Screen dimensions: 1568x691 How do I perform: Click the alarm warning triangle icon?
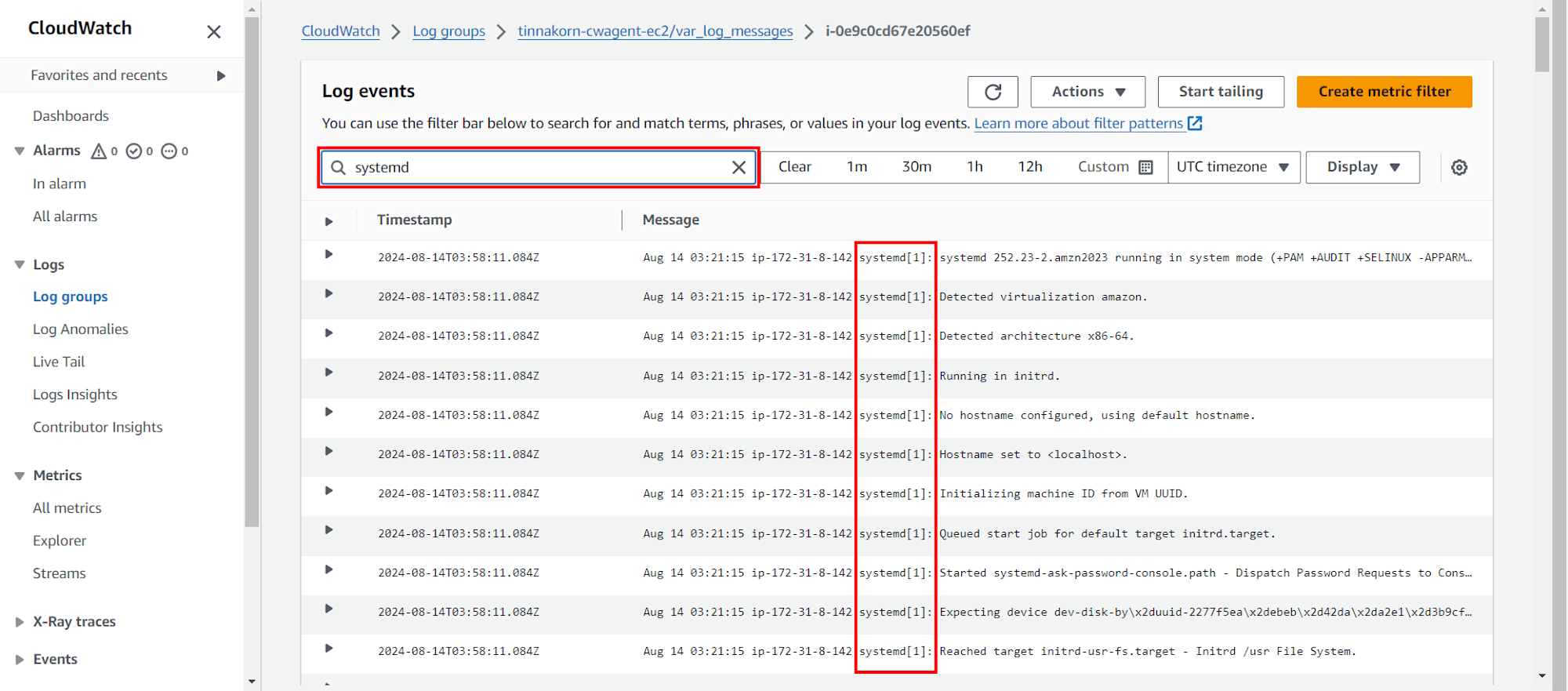[99, 151]
